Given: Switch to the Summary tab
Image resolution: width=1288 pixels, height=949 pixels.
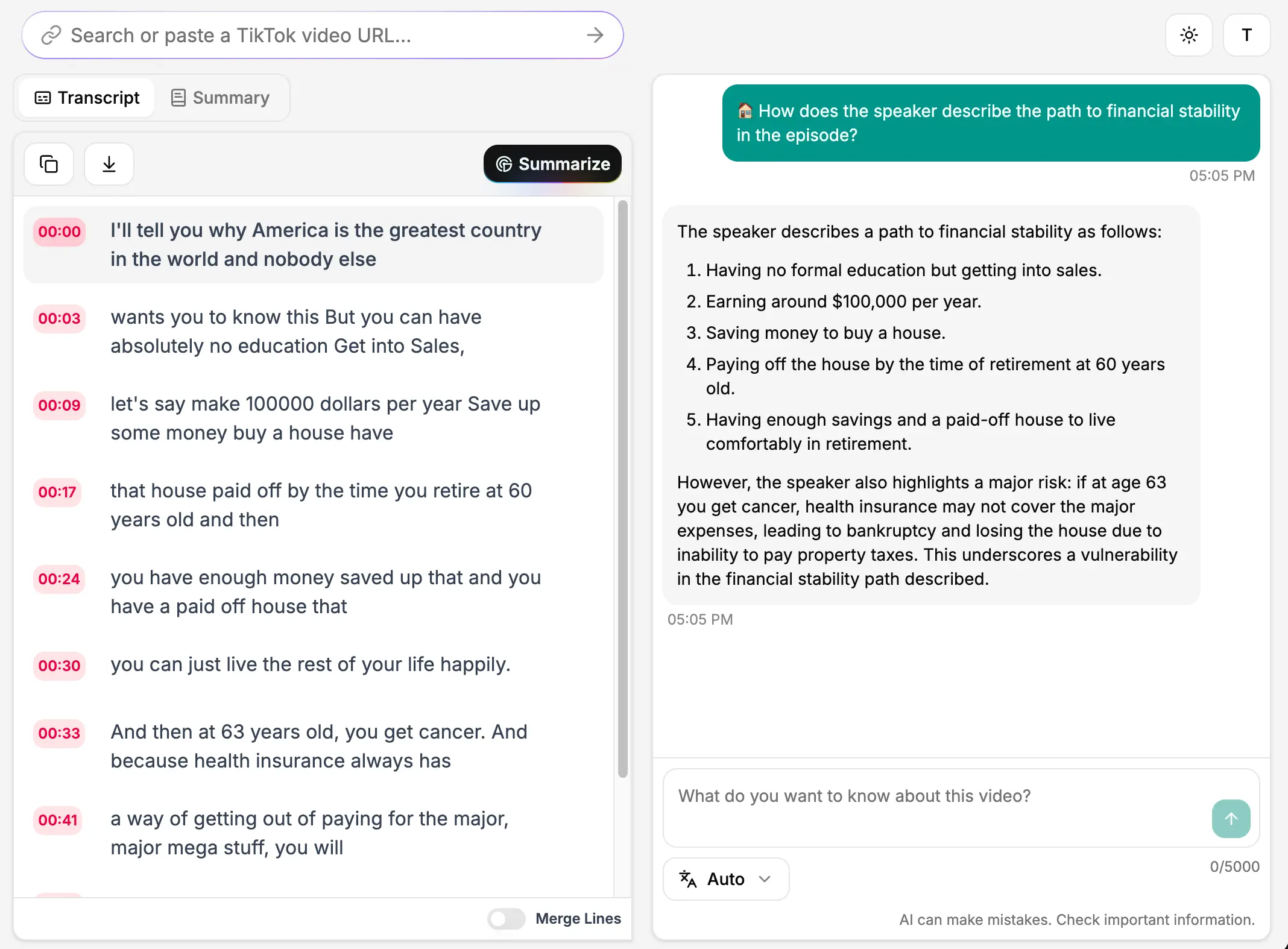Looking at the screenshot, I should click(x=220, y=98).
